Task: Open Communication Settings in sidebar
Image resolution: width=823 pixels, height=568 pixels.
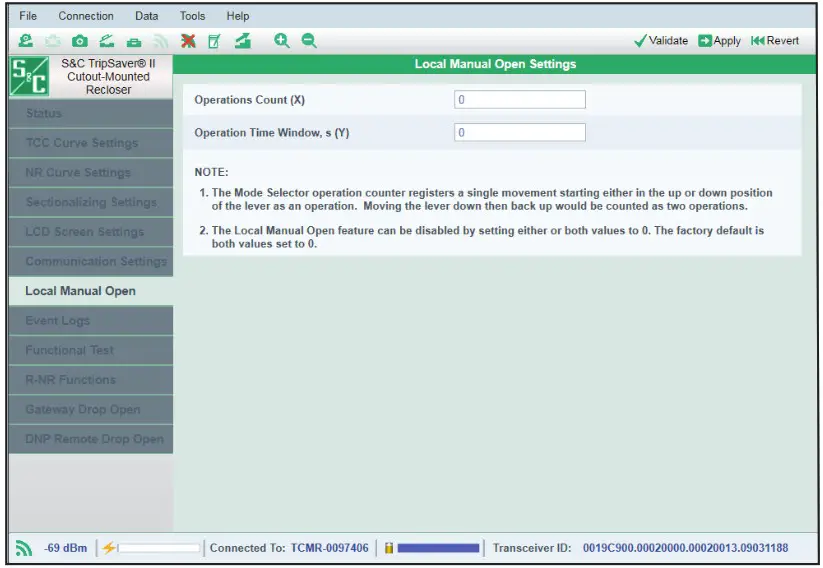Action: [91, 261]
